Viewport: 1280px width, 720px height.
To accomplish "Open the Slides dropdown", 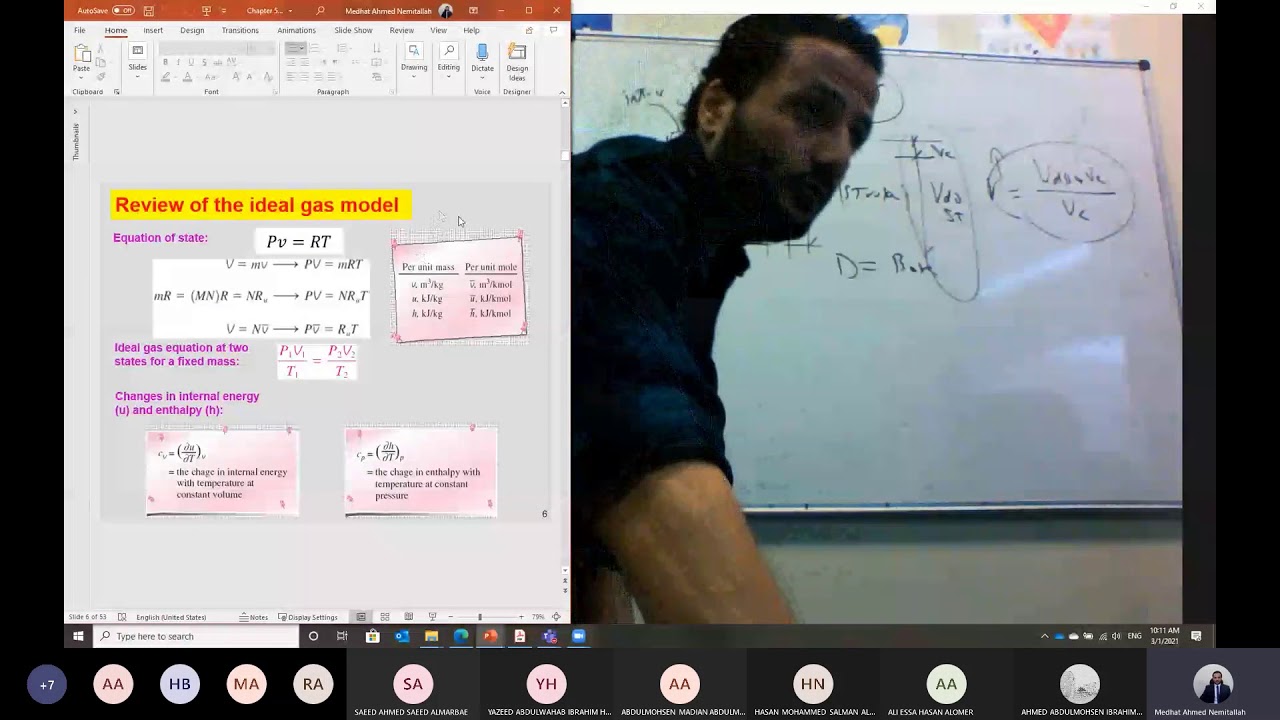I will coord(138,62).
